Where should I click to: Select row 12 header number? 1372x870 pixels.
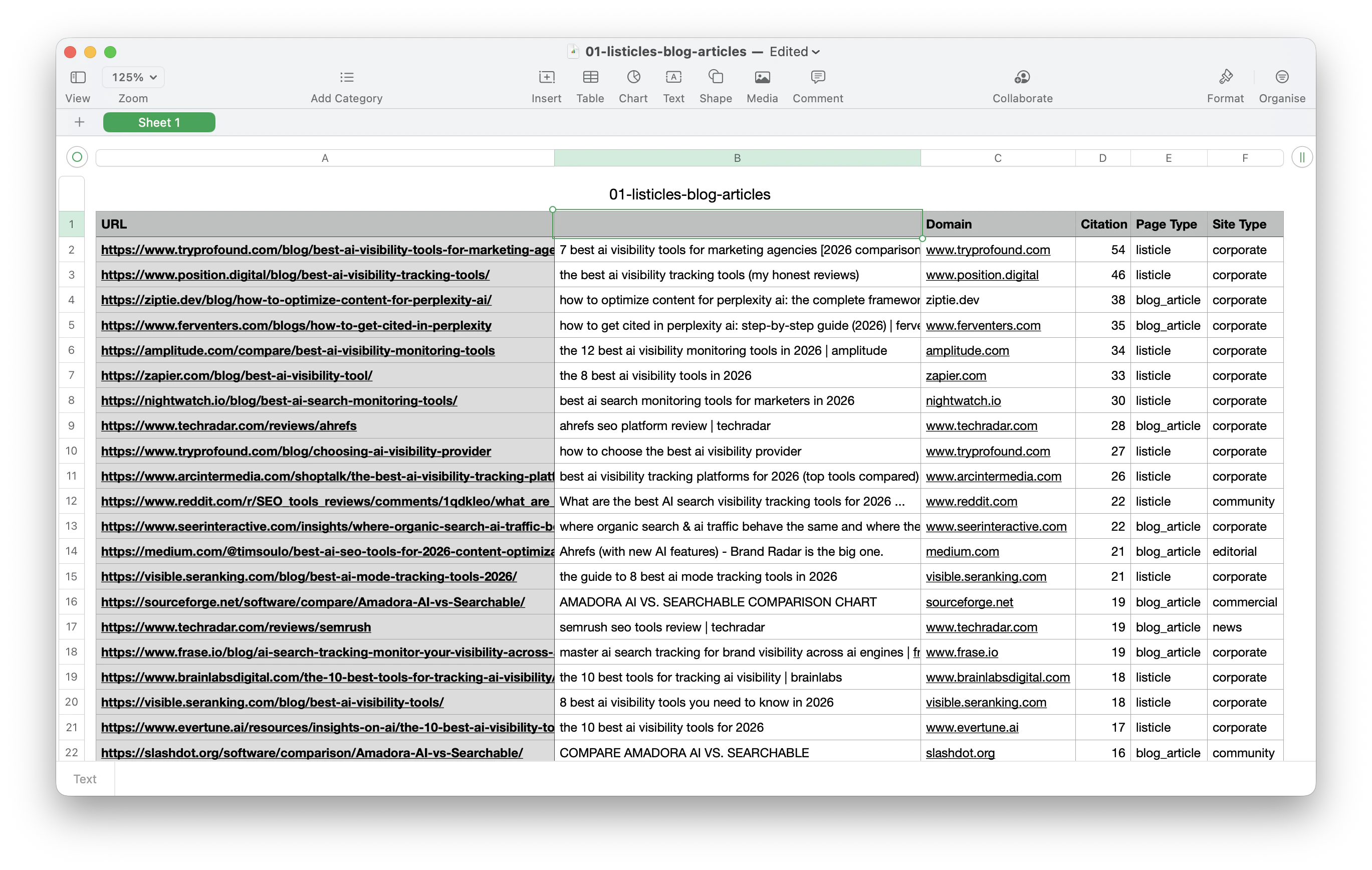point(71,501)
